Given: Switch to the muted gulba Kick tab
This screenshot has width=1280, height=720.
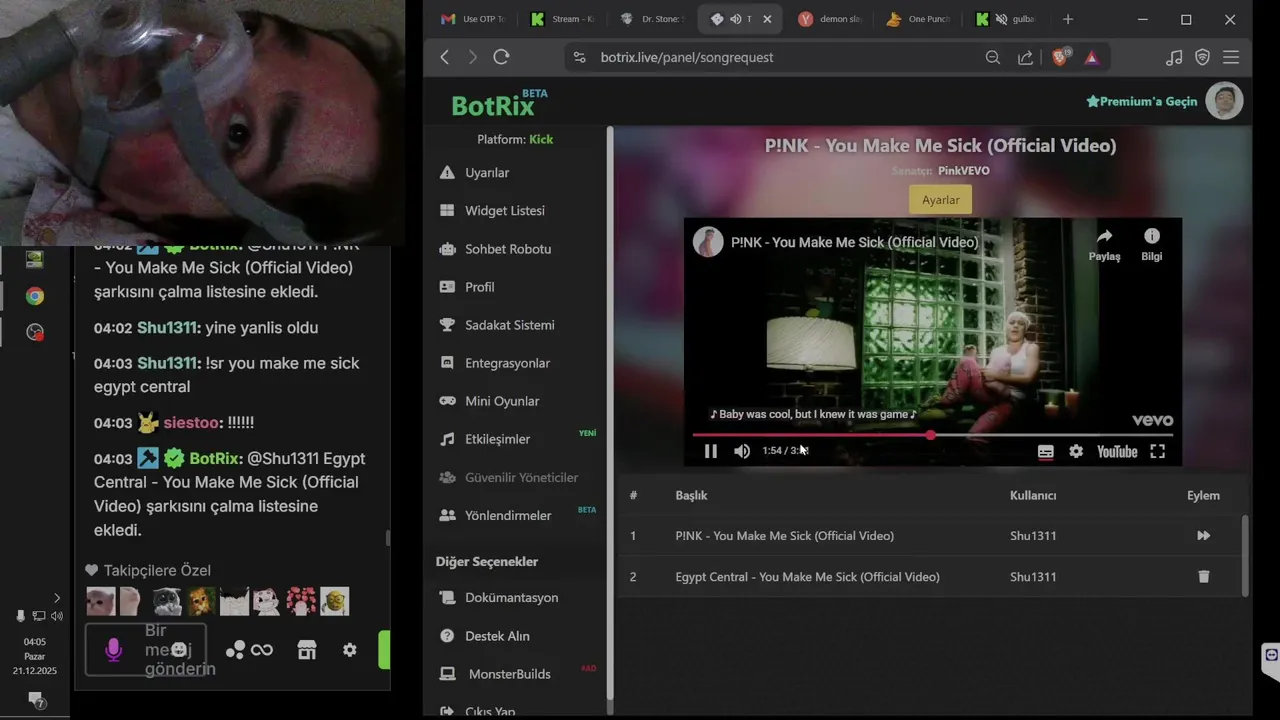Looking at the screenshot, I should (x=1008, y=19).
